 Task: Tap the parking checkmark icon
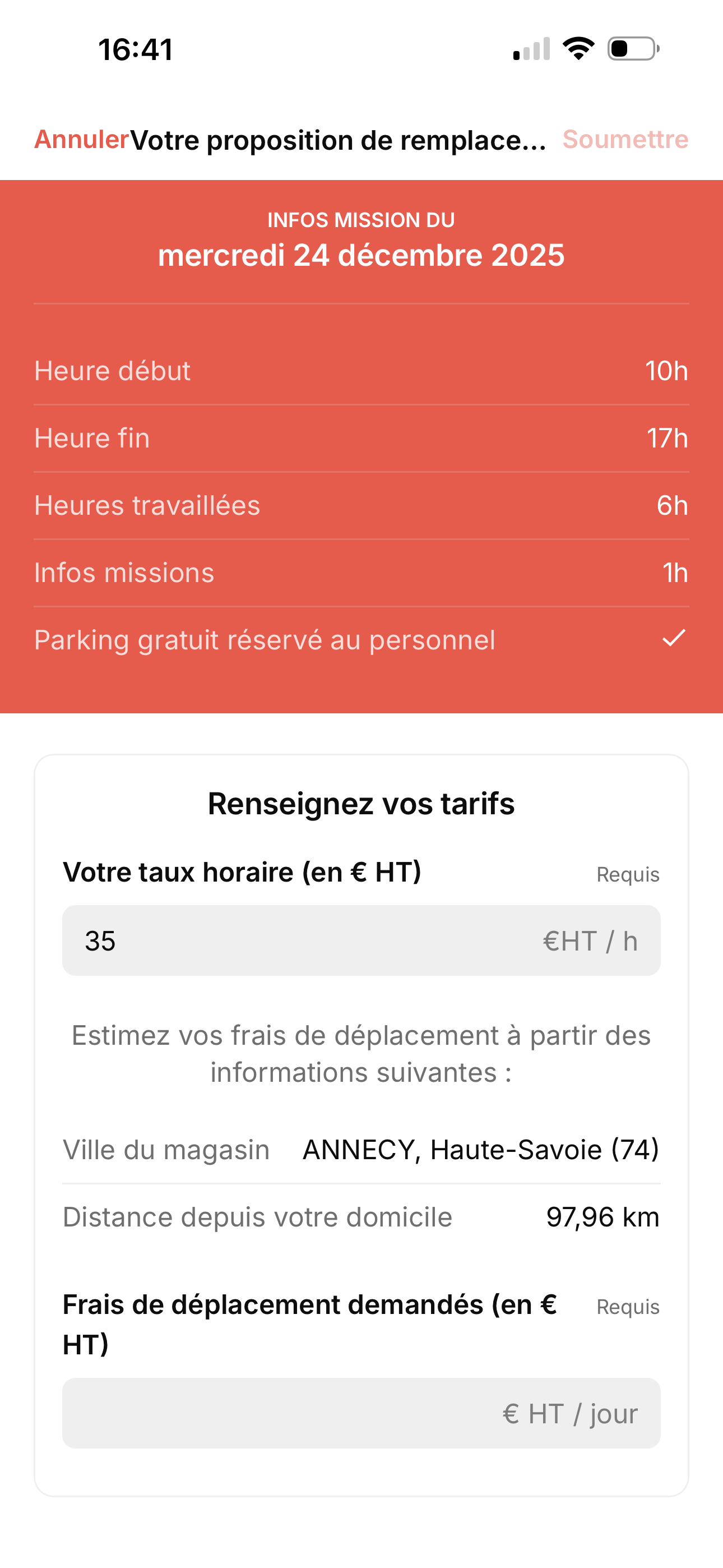(x=674, y=638)
